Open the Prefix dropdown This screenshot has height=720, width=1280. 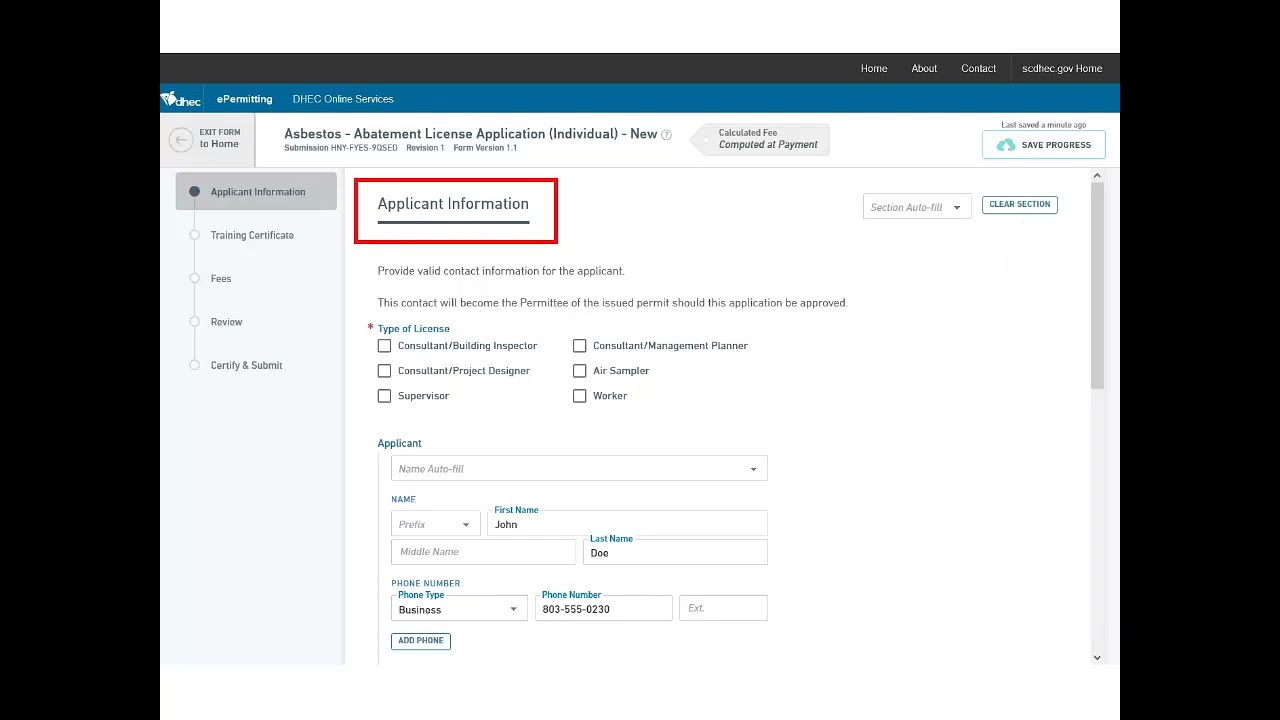coord(435,525)
